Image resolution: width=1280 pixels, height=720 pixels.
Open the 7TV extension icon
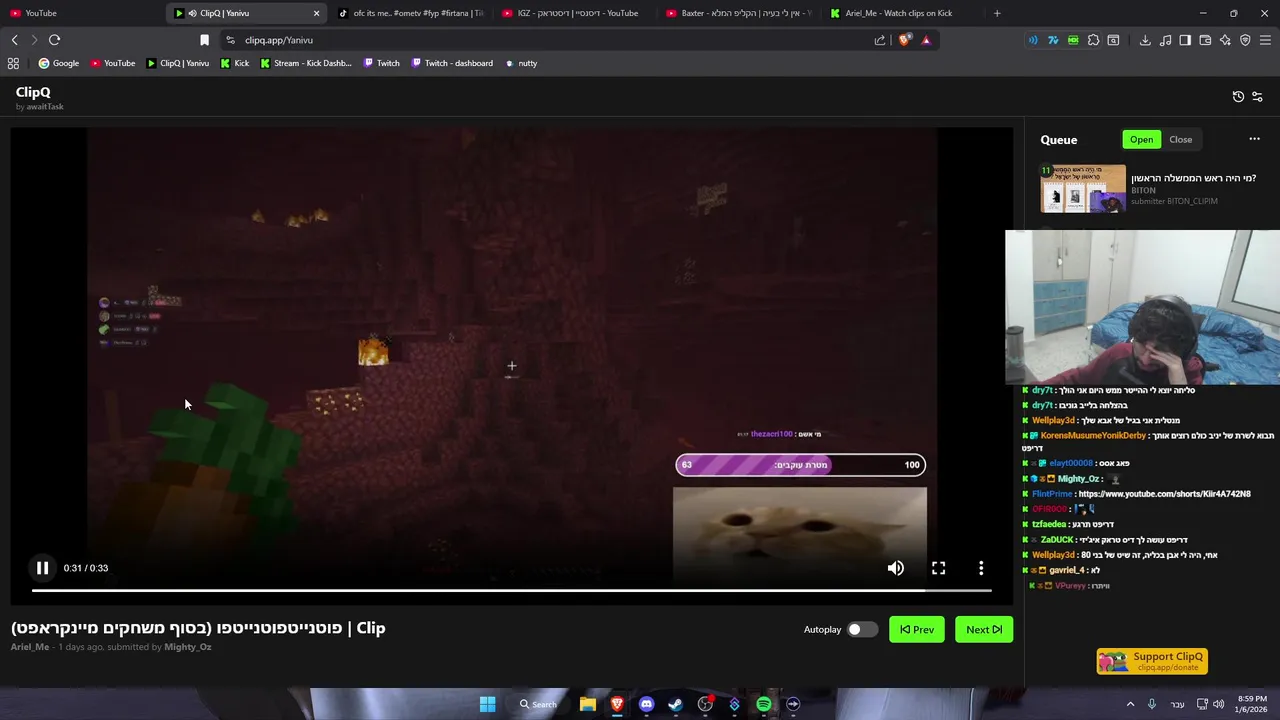tap(1053, 40)
